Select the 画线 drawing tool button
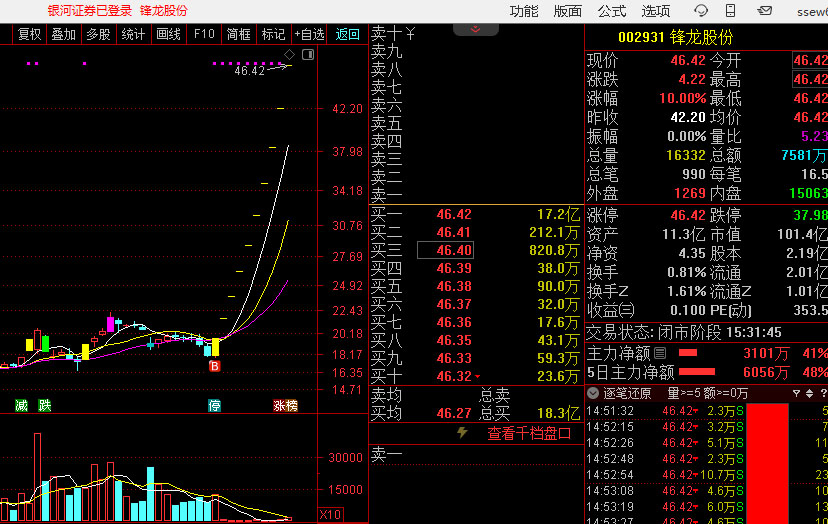This screenshot has height=524, width=828. point(168,34)
